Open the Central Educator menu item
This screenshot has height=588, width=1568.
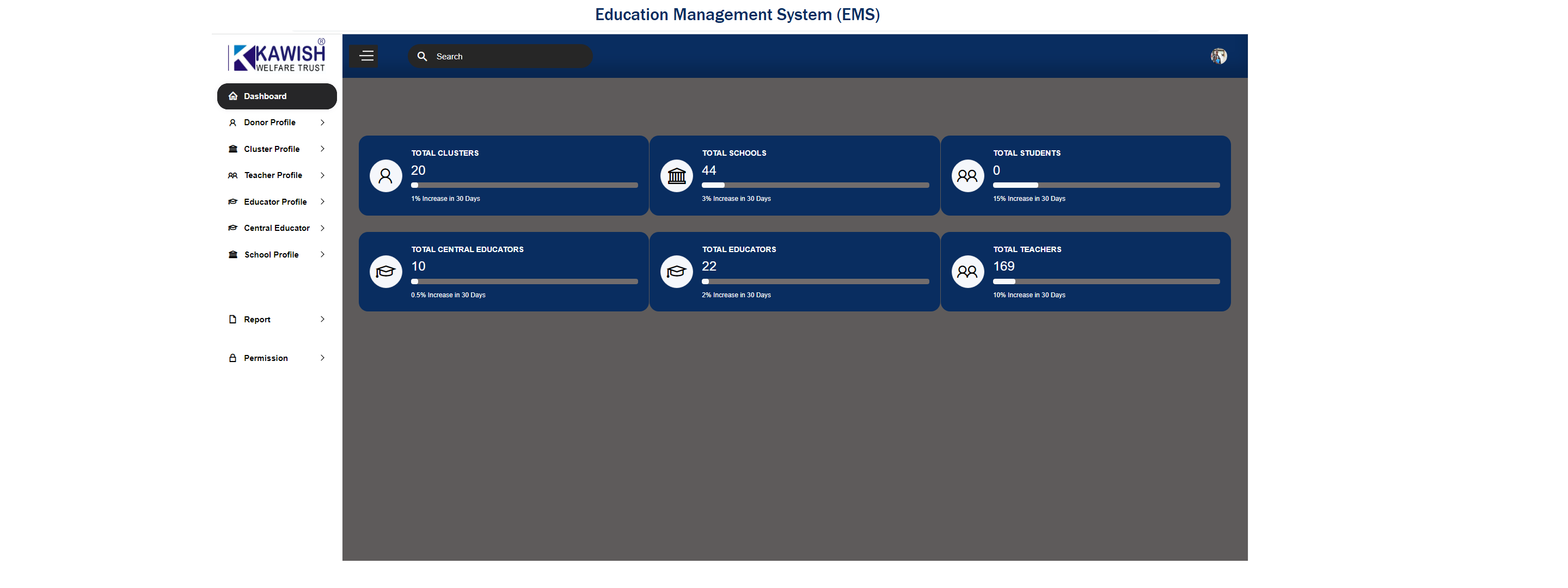[277, 228]
